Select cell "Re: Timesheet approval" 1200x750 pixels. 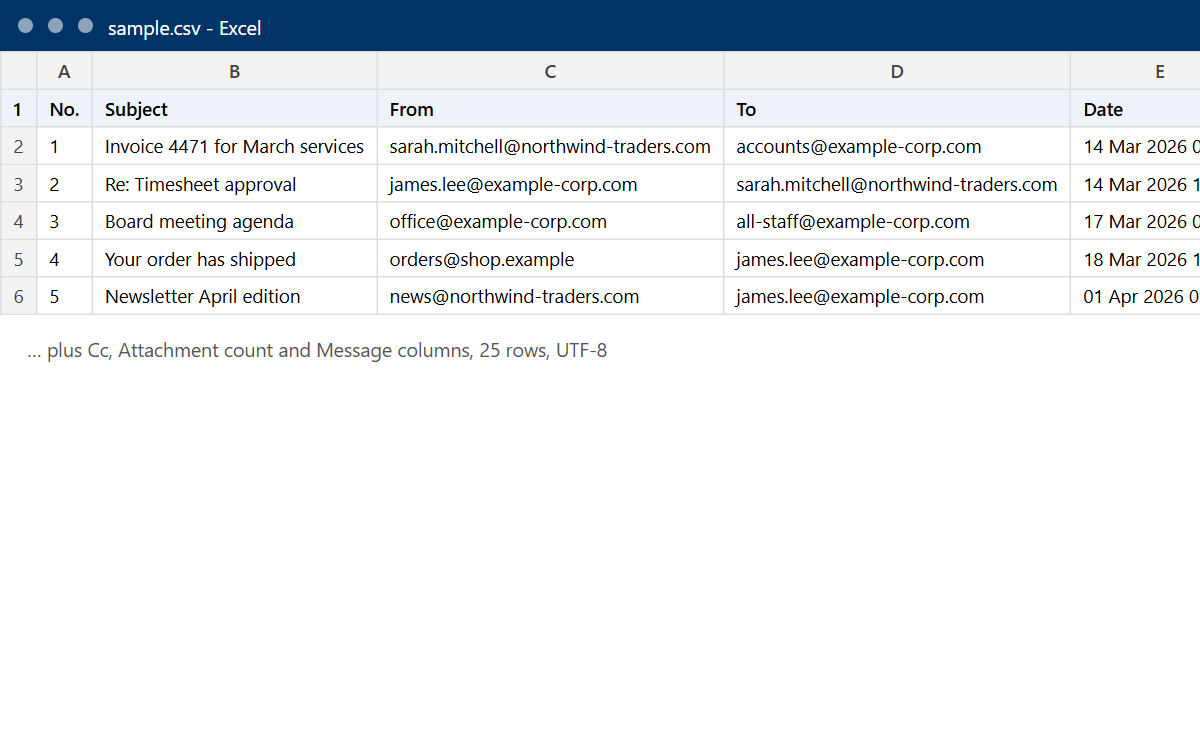coord(235,184)
